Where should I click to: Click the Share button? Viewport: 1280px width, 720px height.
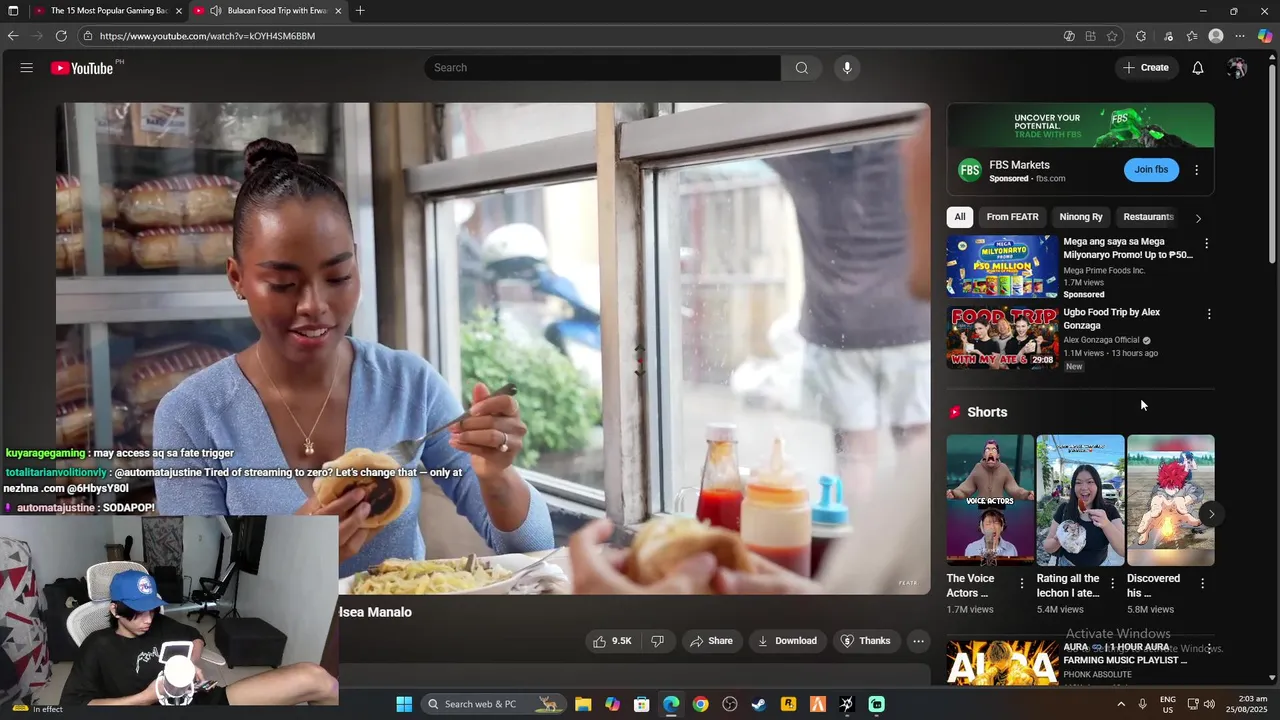pyautogui.click(x=711, y=641)
